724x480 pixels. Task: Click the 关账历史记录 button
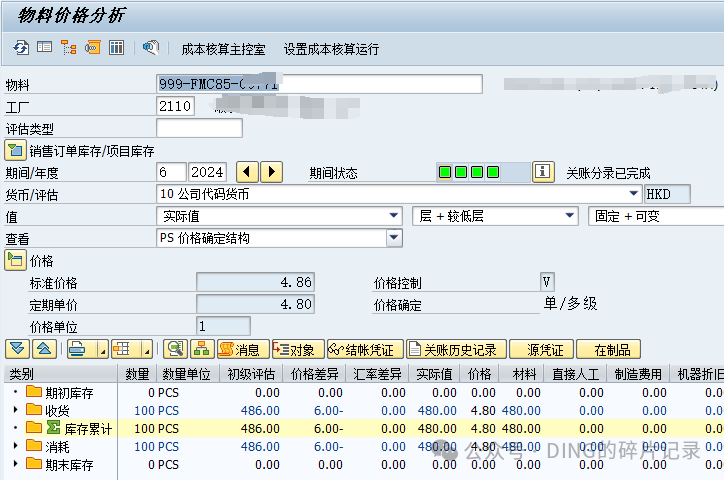pyautogui.click(x=457, y=349)
